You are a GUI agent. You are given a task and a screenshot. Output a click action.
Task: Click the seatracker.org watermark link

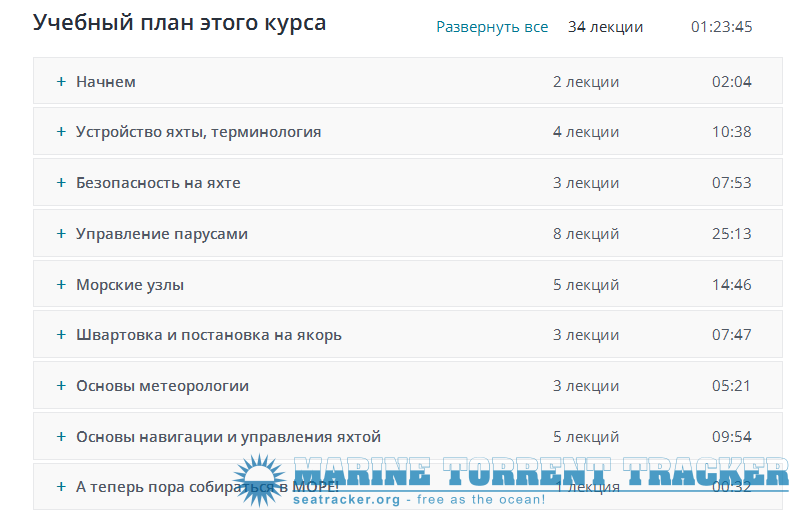(346, 499)
